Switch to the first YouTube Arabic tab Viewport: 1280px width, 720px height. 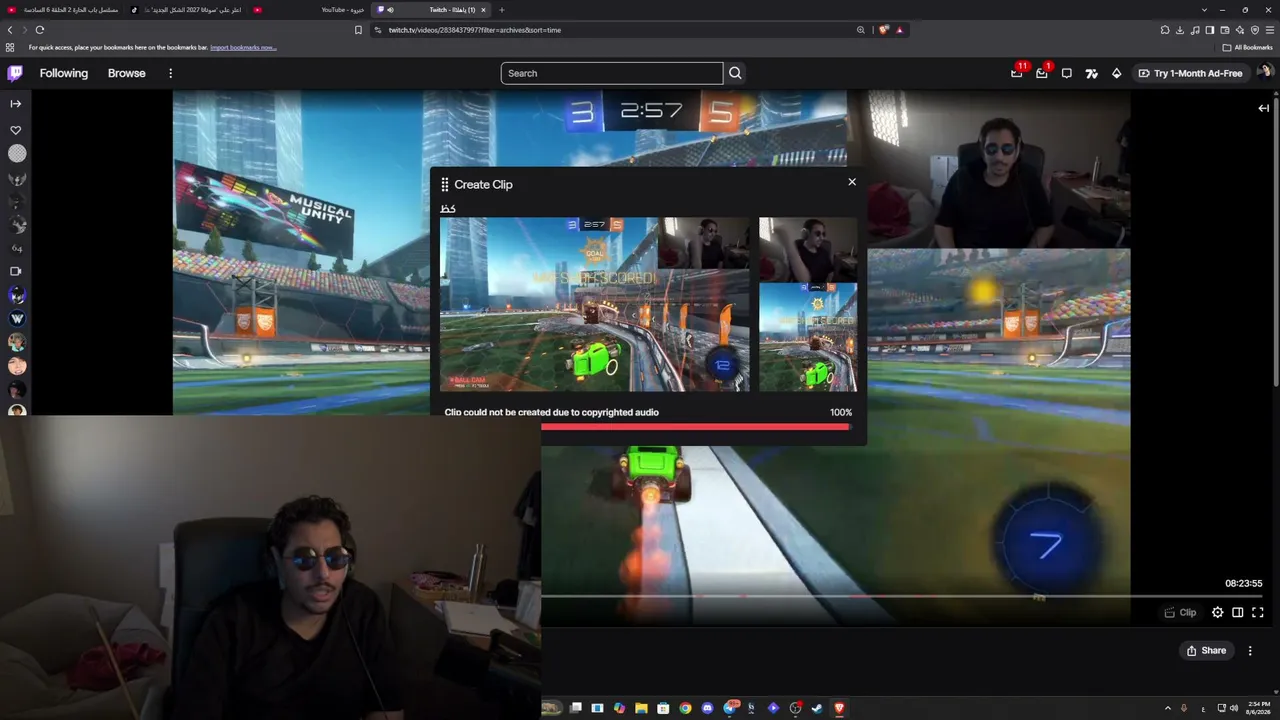tap(64, 10)
